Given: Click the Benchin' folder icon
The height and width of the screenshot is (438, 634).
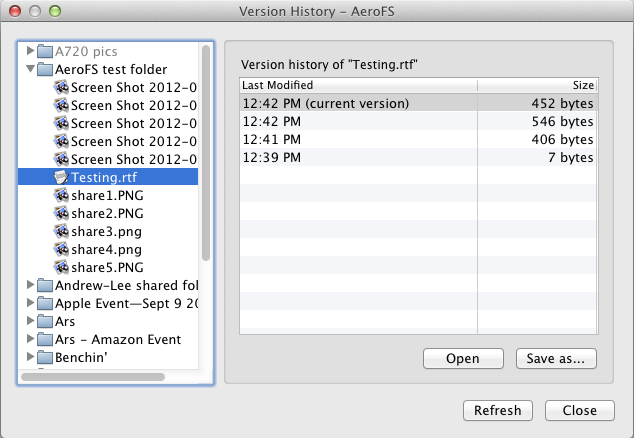Looking at the screenshot, I should click(45, 357).
